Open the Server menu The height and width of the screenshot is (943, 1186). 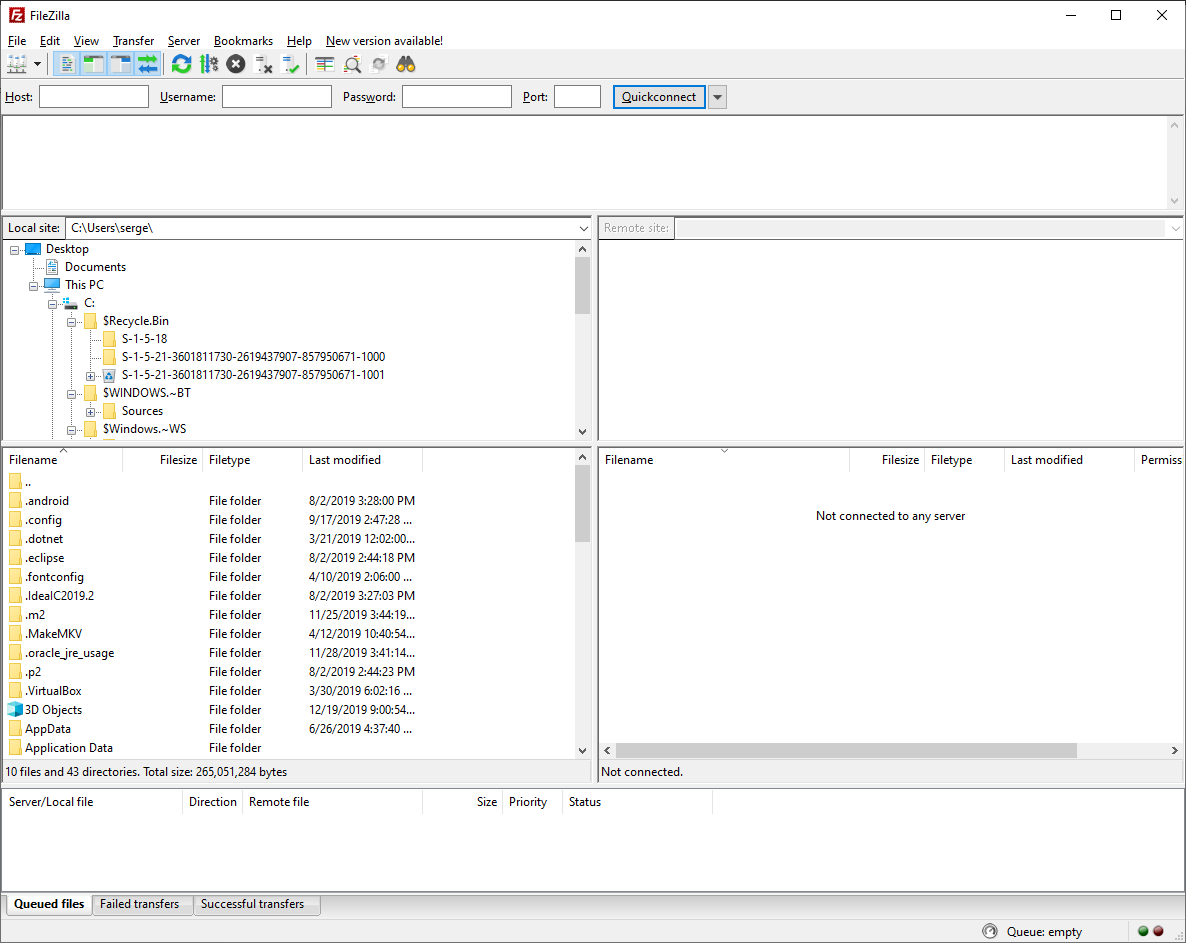coord(184,41)
